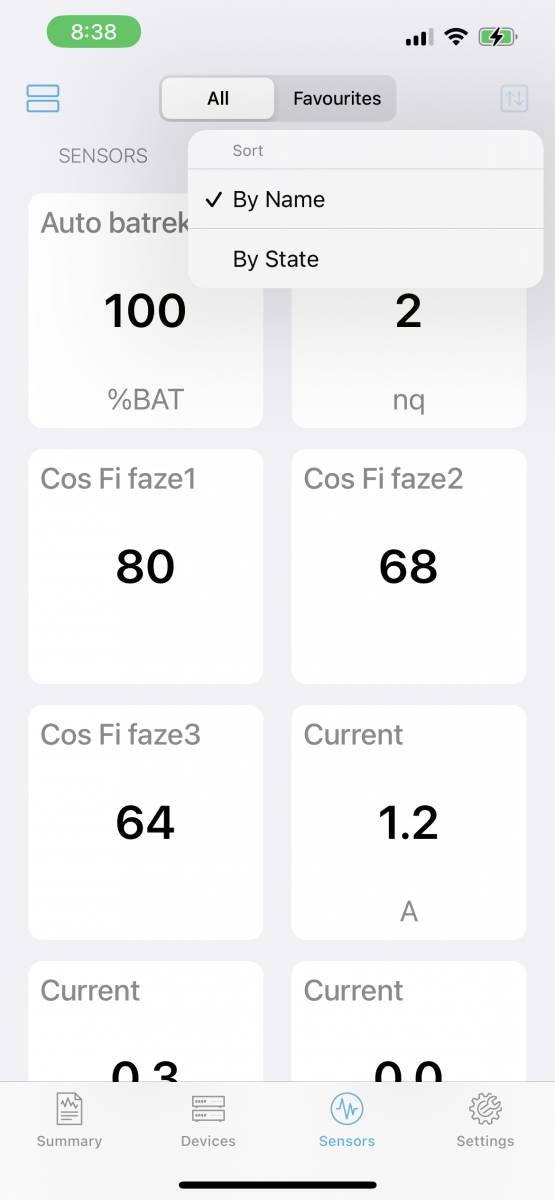The width and height of the screenshot is (555, 1200).
Task: Tap the checkmark beside By Name
Action: pos(213,199)
